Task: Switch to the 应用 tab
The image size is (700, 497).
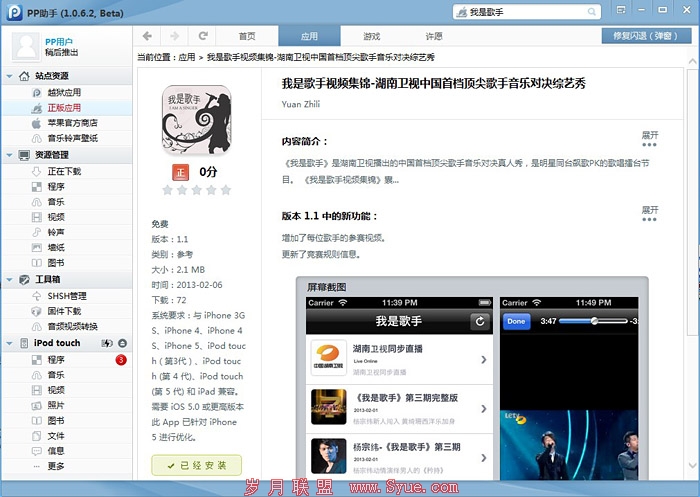Action: (x=309, y=36)
